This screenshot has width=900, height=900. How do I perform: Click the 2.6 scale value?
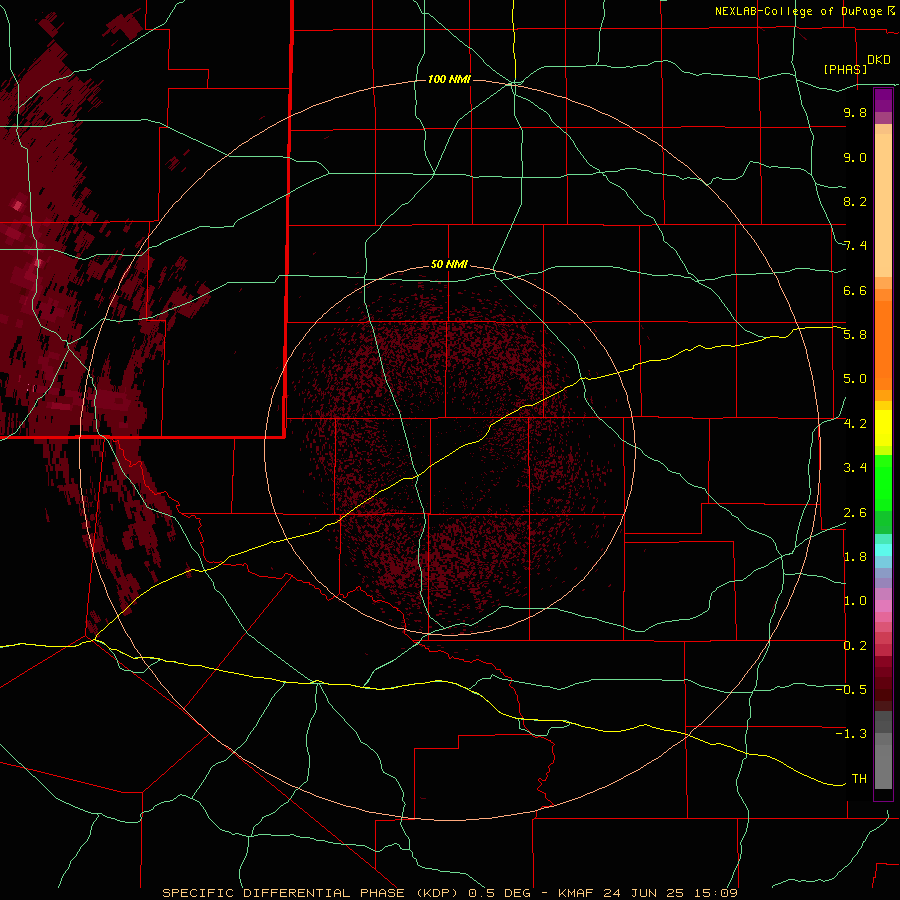(855, 513)
